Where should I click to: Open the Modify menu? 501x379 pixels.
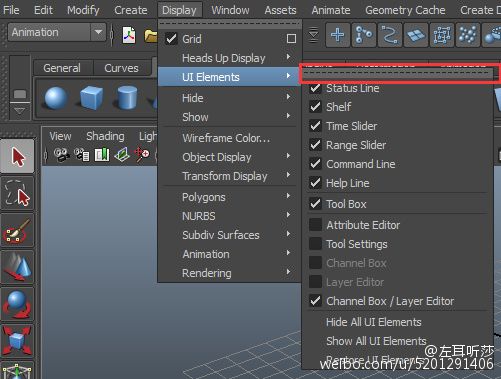tap(83, 10)
